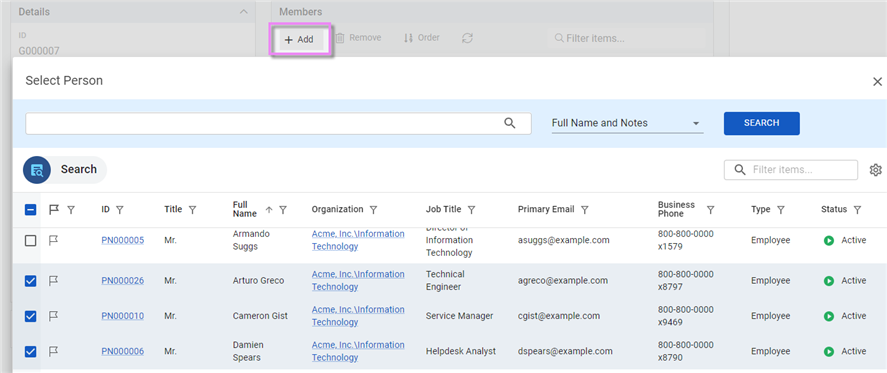The height and width of the screenshot is (373, 887).
Task: Click phone x9469 cell
Action: pos(686,316)
